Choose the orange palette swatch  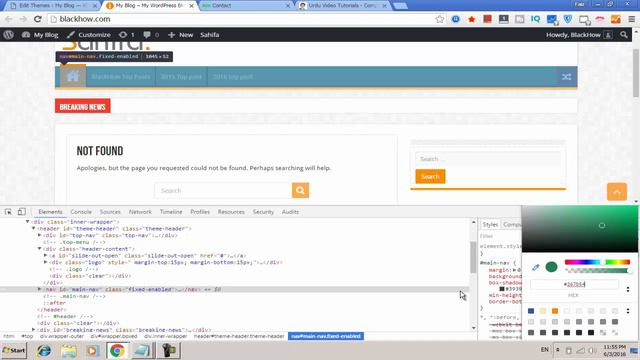(555, 311)
